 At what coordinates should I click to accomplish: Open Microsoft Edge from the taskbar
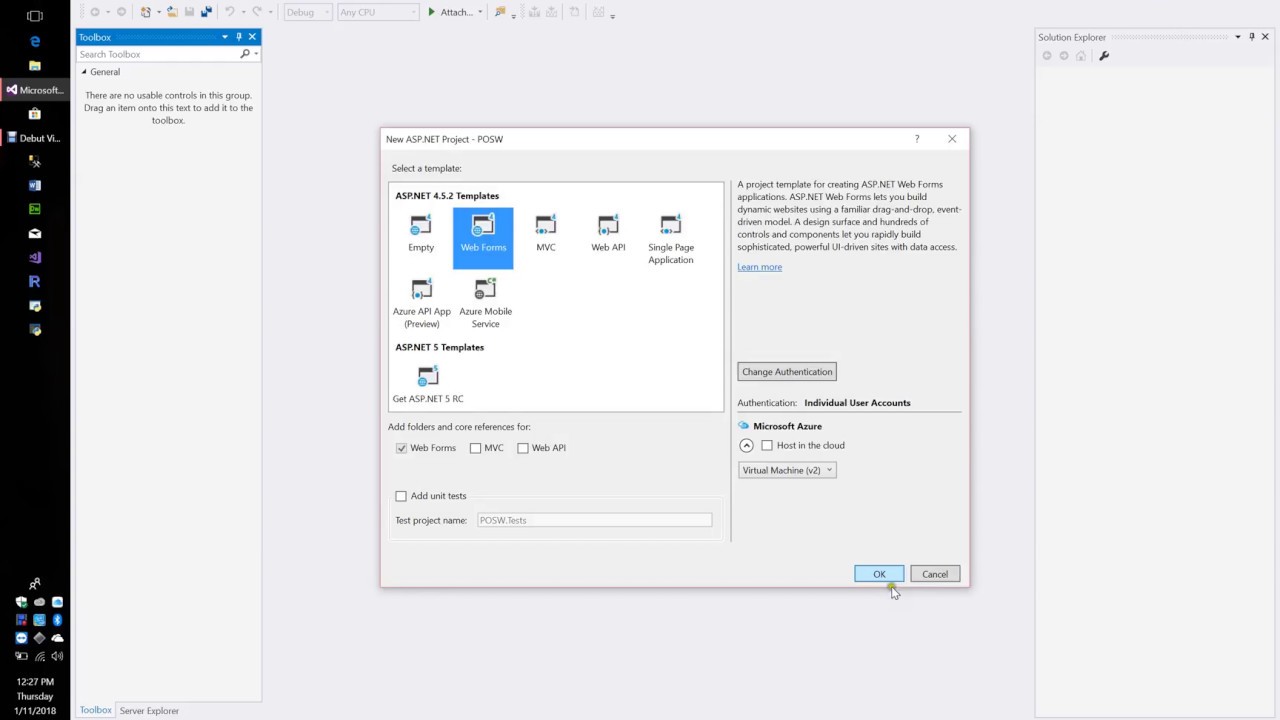(x=35, y=41)
